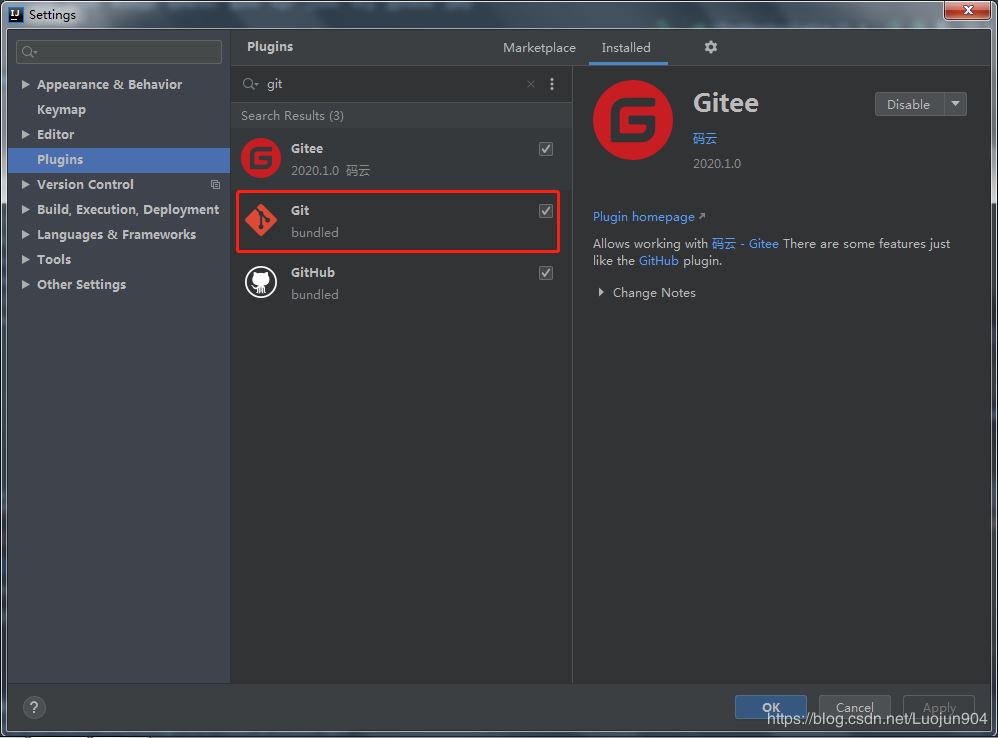Close the Settings dialog window
This screenshot has width=998, height=738.
point(967,11)
